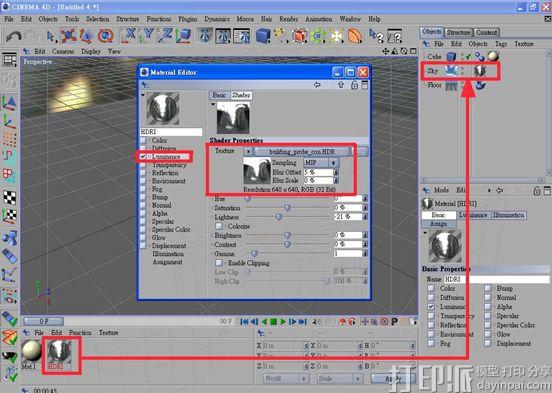Select the Scale tool in toolbar
The width and height of the screenshot is (552, 393).
87,36
